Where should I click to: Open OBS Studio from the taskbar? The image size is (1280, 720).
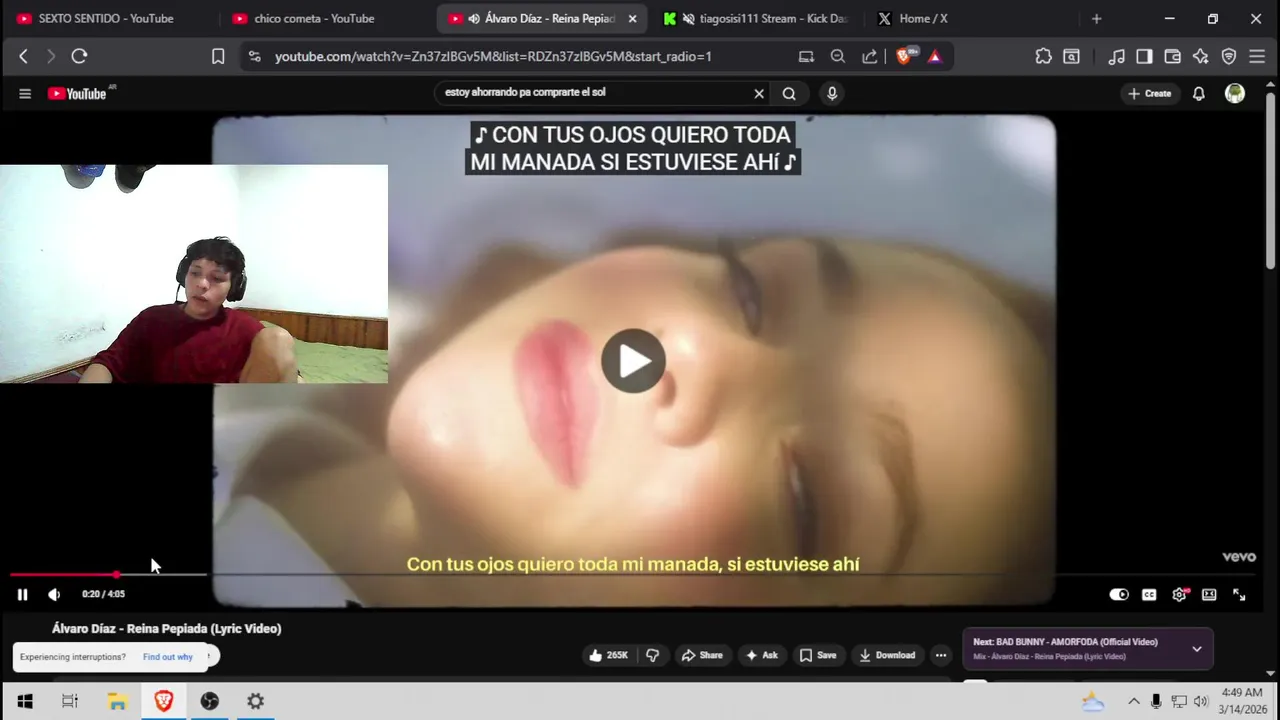pyautogui.click(x=209, y=702)
